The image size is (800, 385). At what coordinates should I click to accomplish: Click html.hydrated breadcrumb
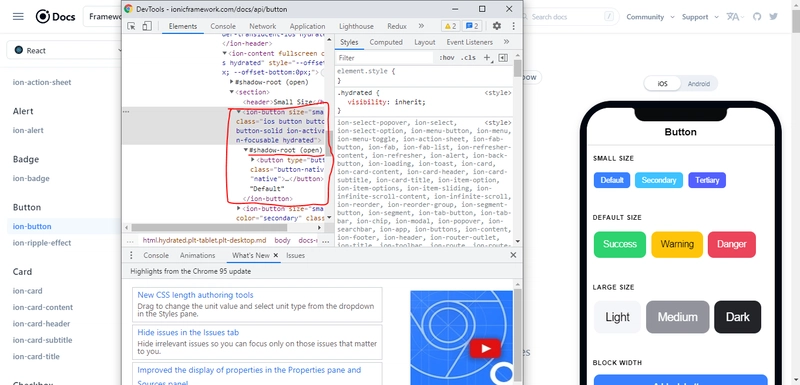tap(205, 240)
